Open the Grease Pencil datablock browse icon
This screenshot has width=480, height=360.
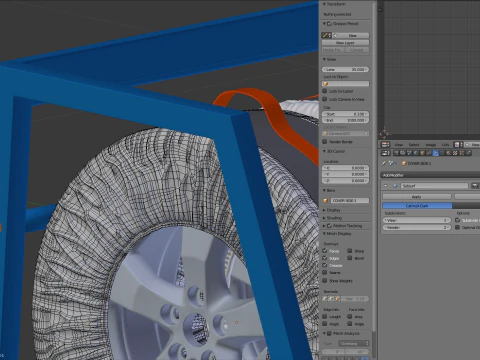pos(326,35)
